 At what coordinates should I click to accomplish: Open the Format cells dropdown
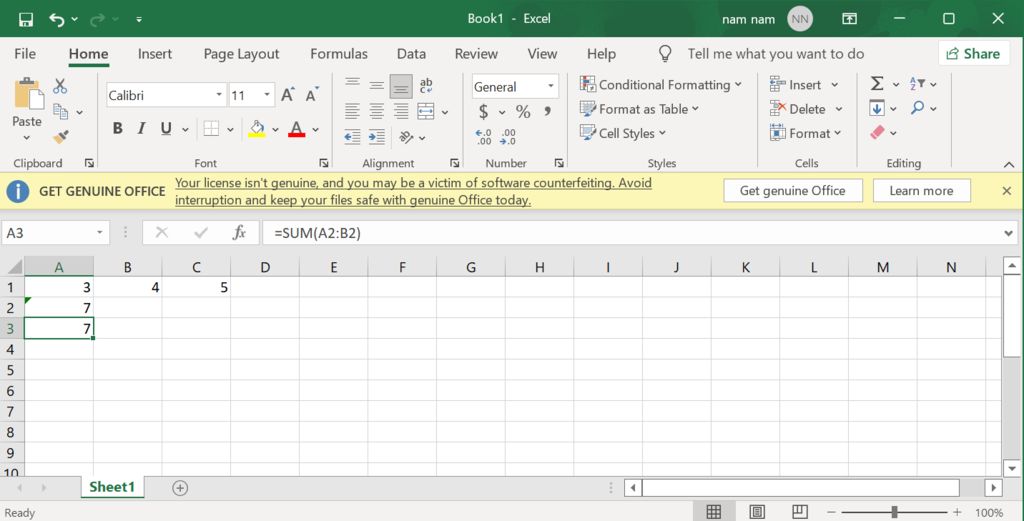coord(806,133)
